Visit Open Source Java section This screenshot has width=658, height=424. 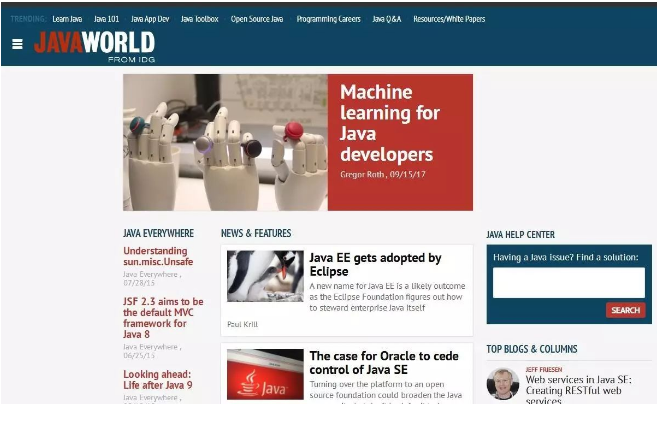coord(257,19)
